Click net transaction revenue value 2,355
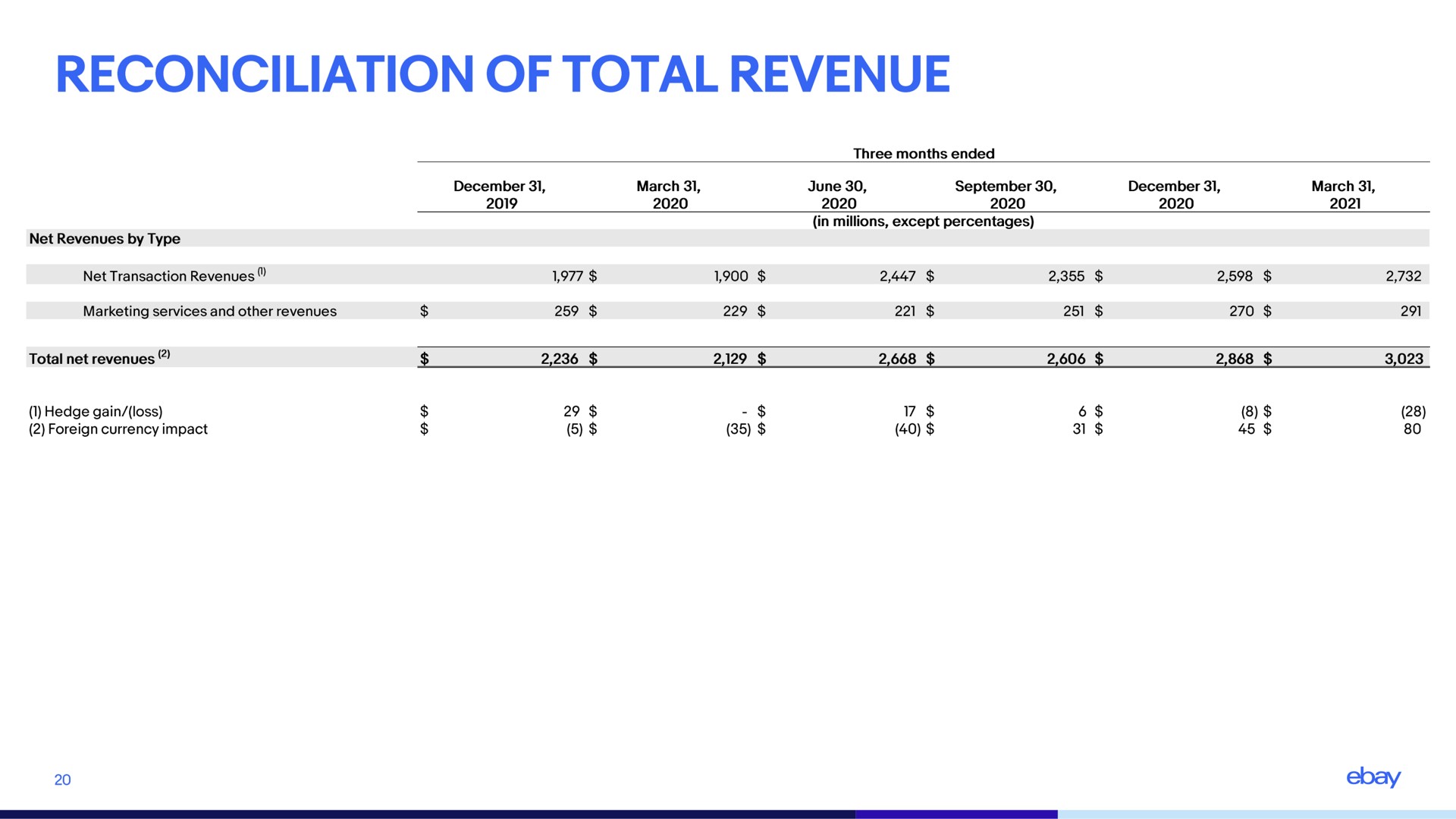This screenshot has width=1456, height=819. (x=1066, y=276)
